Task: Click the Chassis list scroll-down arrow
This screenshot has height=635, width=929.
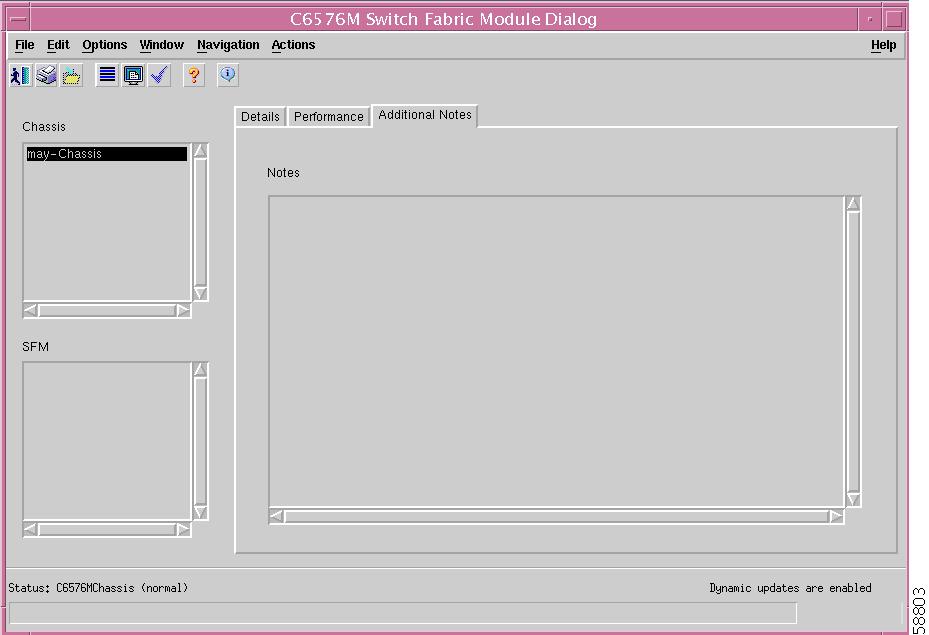Action: point(200,293)
